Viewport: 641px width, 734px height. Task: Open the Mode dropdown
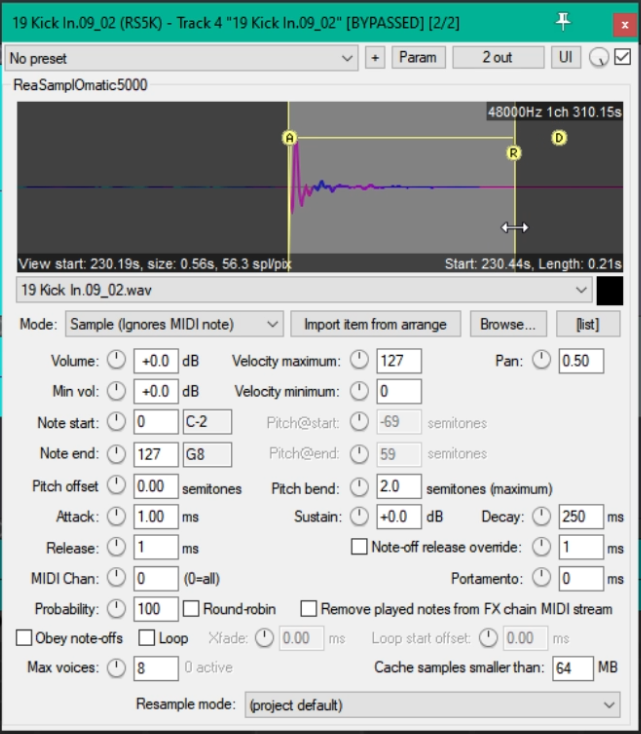coord(174,324)
